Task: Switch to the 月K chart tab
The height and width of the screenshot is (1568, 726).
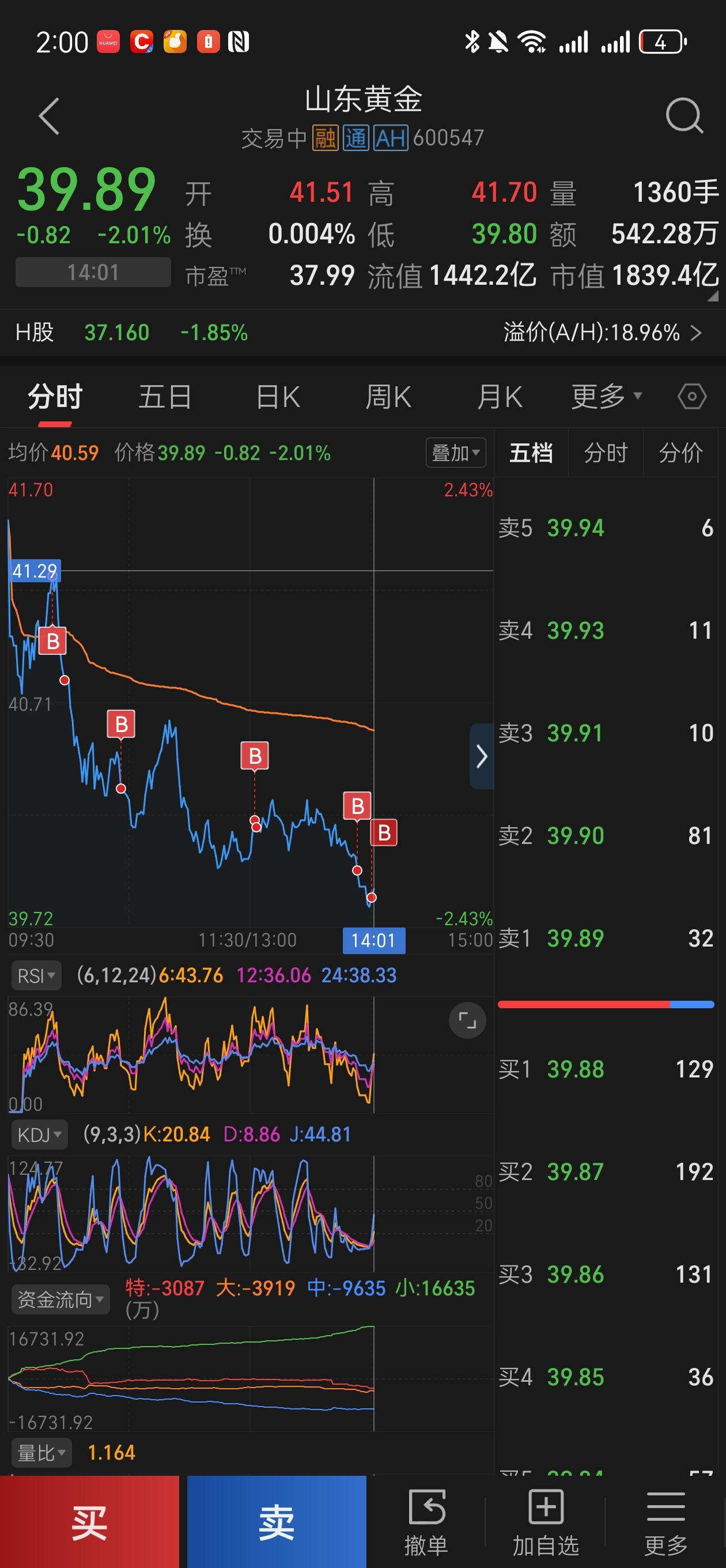Action: click(499, 396)
